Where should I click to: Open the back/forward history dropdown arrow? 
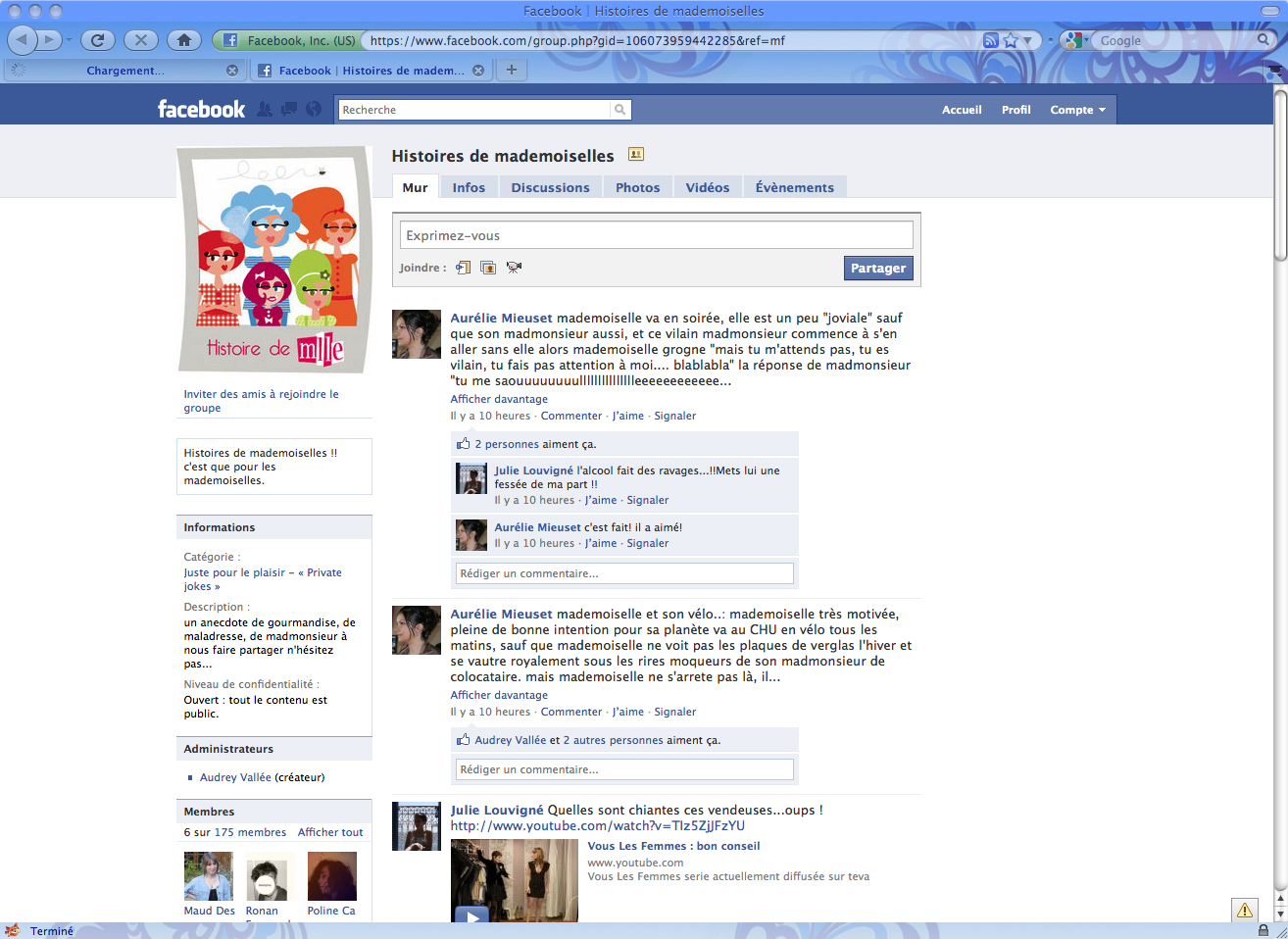pos(69,40)
